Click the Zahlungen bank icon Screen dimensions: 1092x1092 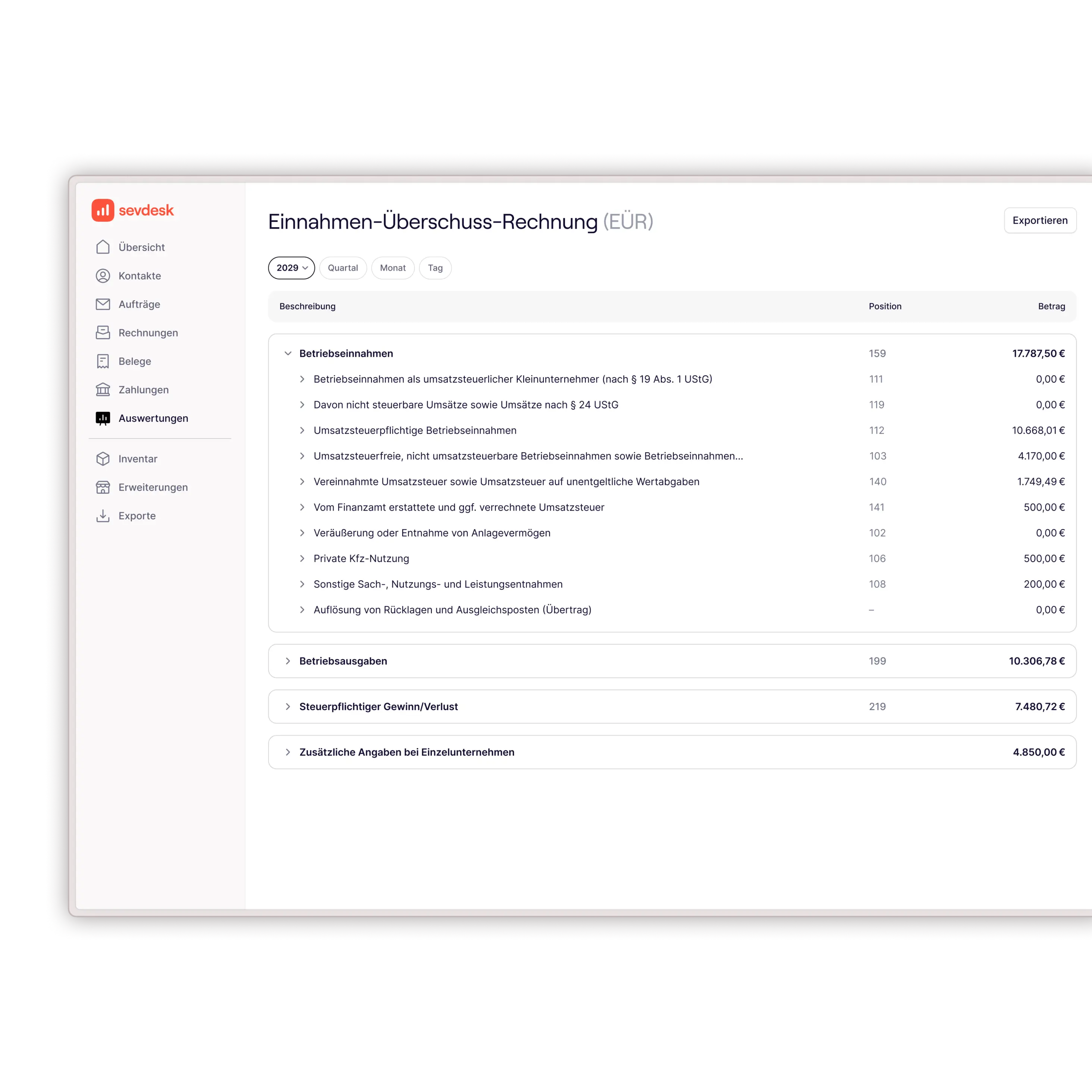click(x=103, y=389)
